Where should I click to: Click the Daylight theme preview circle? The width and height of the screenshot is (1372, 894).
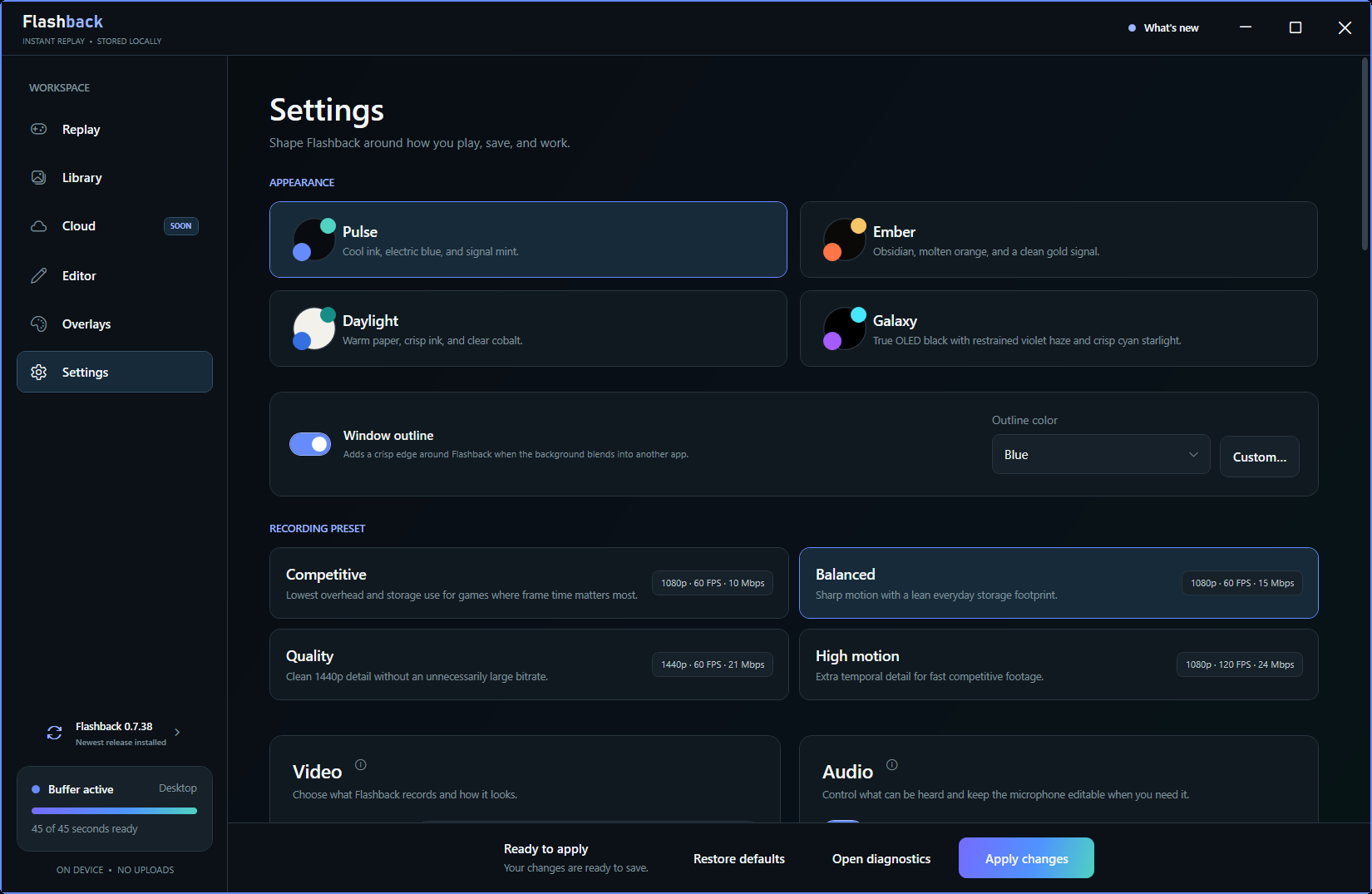(x=314, y=328)
